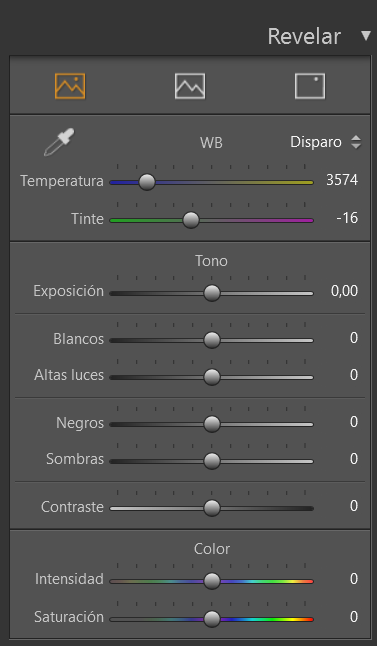Click the WB preset up-down arrows
This screenshot has height=646, width=377.
(x=356, y=142)
